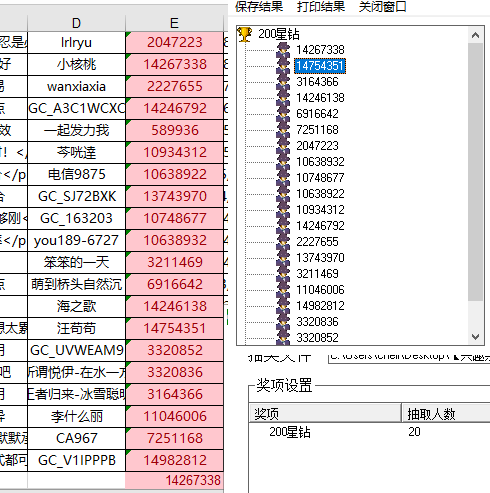Click spreadsheet cell E with 13743970
Screen dimensions: 490x493
coord(174,196)
